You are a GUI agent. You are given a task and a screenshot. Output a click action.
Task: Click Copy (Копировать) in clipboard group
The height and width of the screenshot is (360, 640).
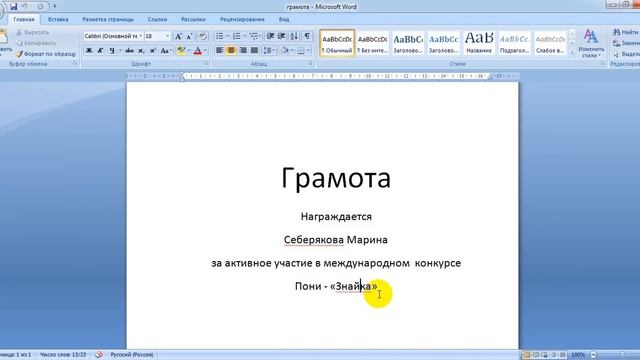click(36, 43)
